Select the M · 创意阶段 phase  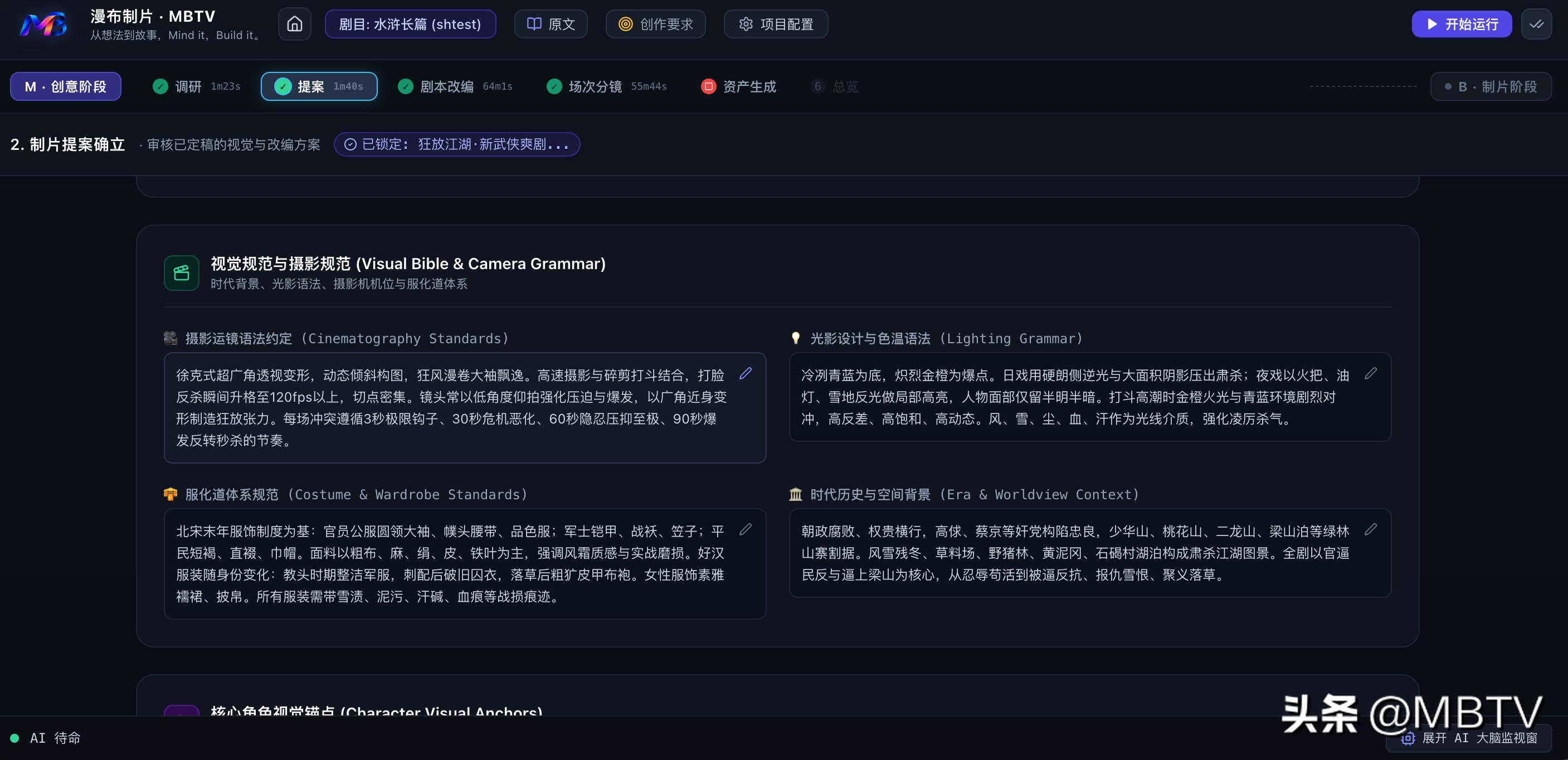click(66, 86)
